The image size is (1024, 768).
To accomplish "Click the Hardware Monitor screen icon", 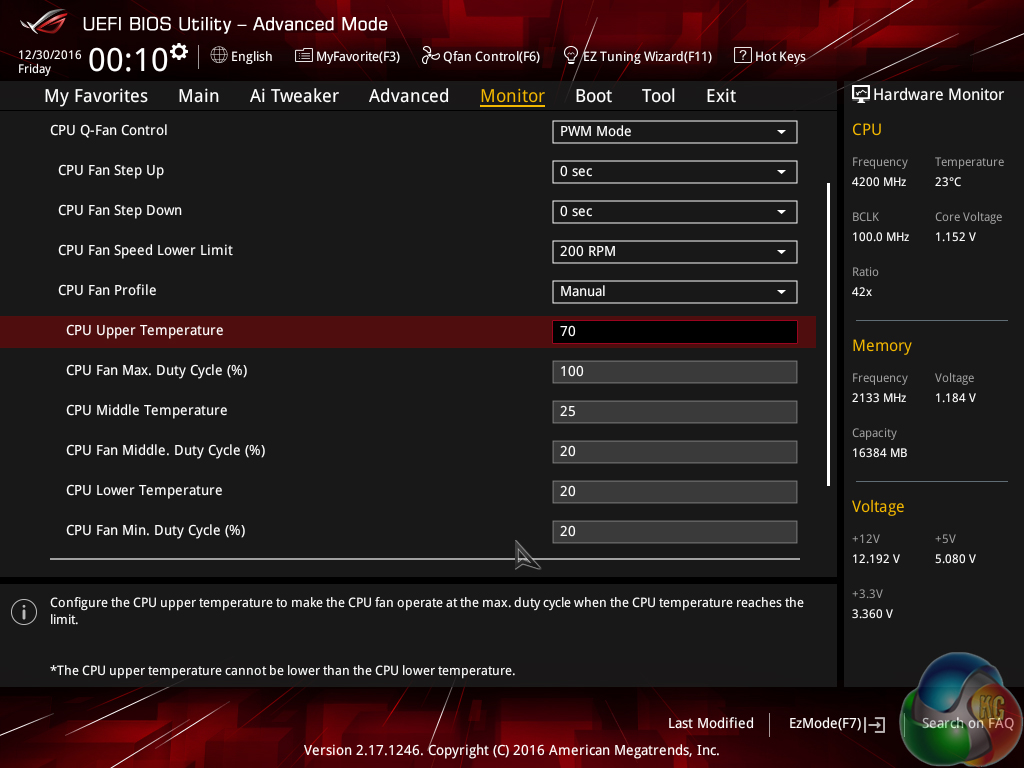I will [x=861, y=94].
